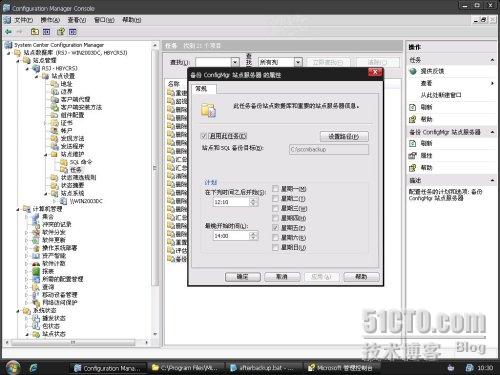Screen dimensions: 500x375
Task: Click 从此处新建窗口 in actions pane
Action: 441,95
